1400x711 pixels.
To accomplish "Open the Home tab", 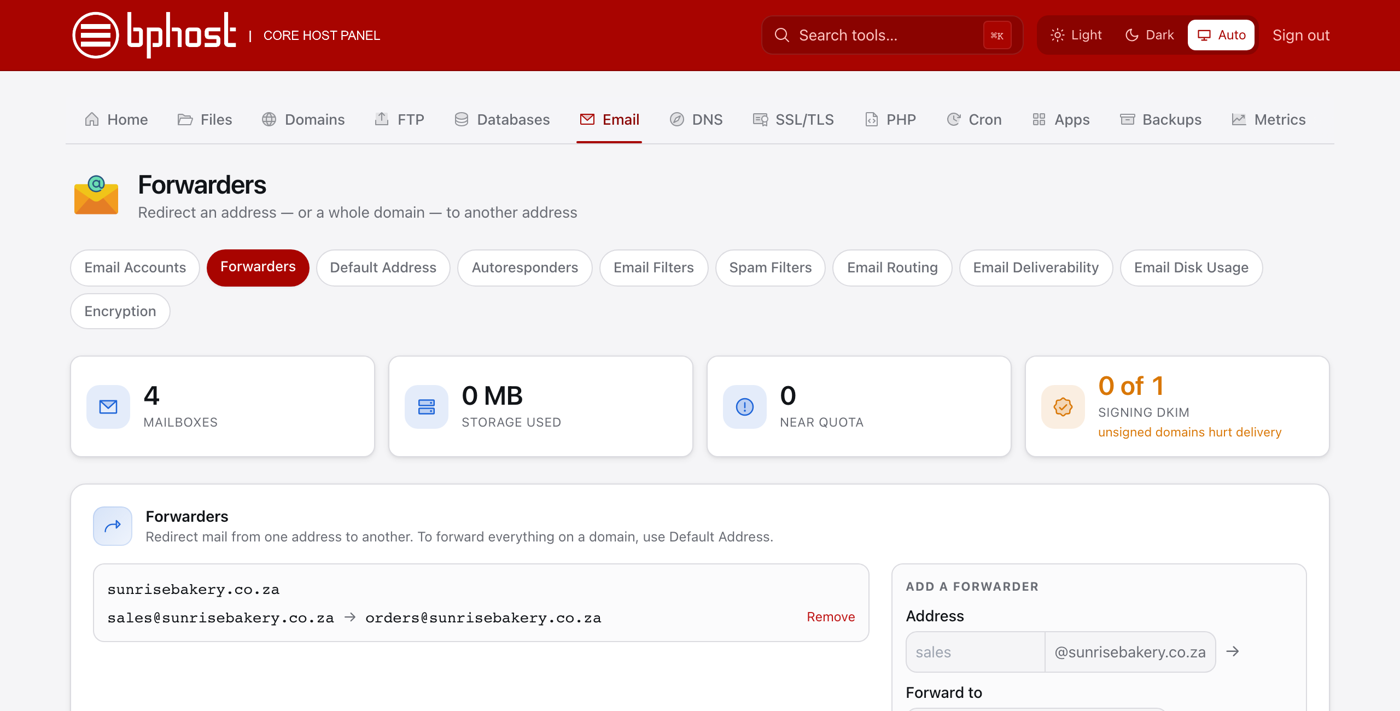I will tap(116, 119).
